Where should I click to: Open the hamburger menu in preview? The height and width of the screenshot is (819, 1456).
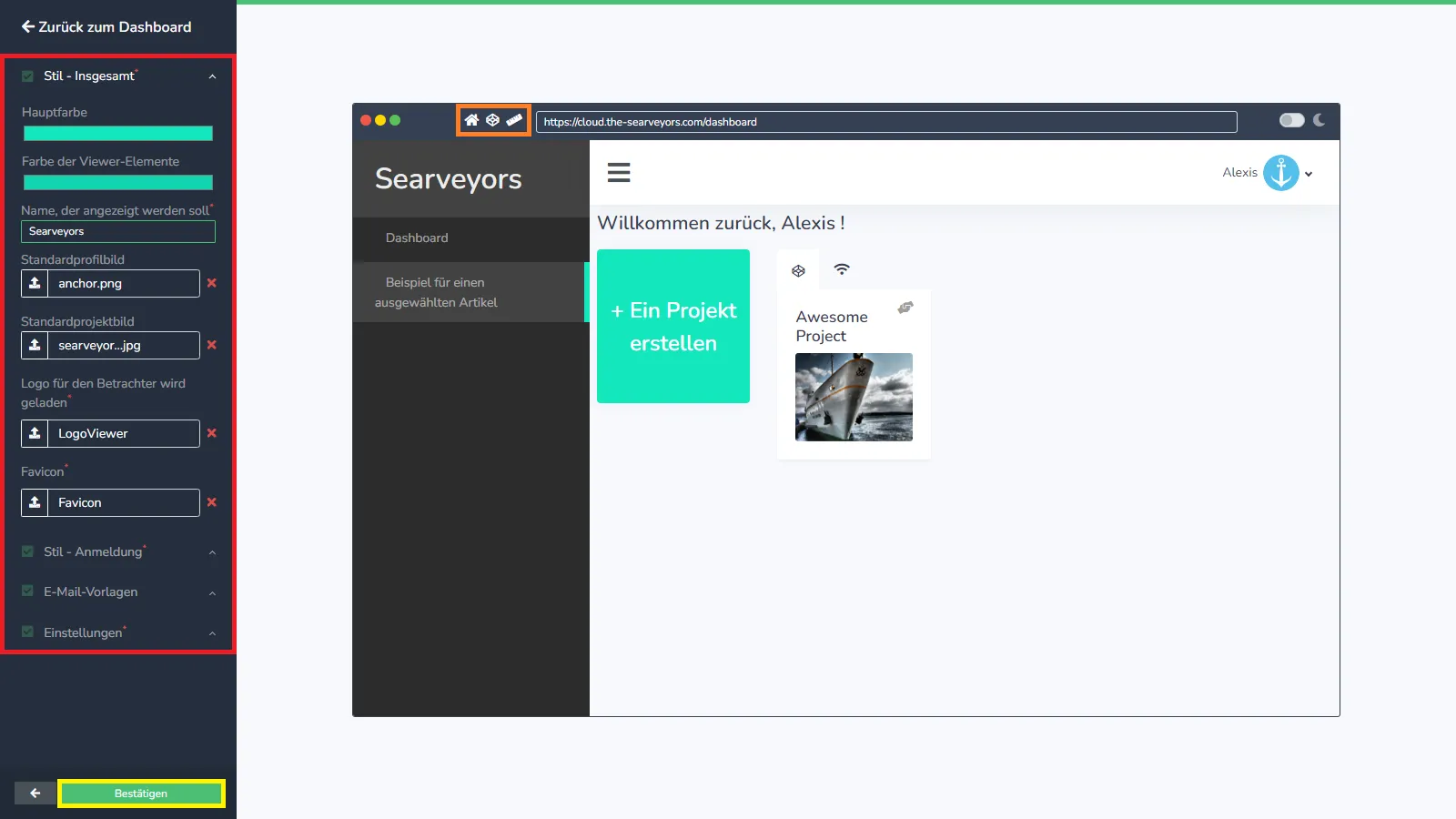(619, 172)
